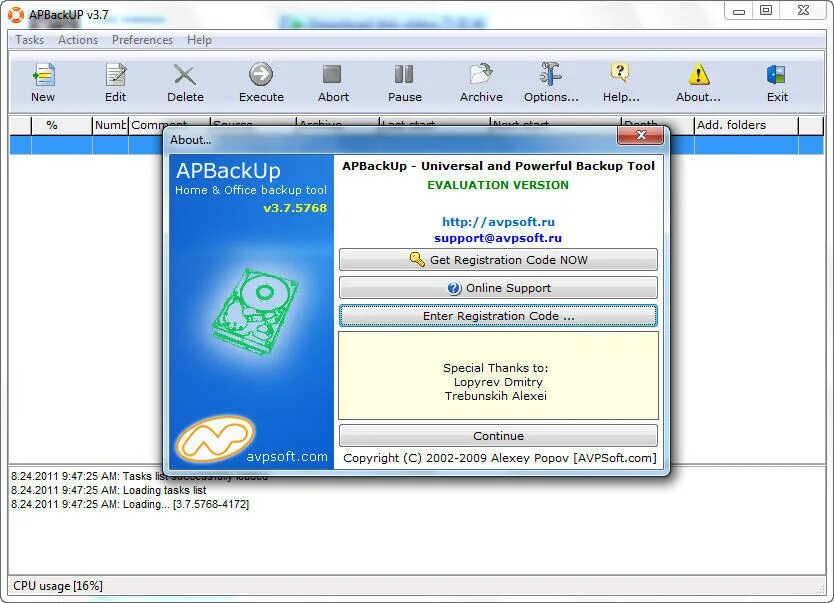Click the Numb column header
This screenshot has width=834, height=603.
(x=110, y=125)
